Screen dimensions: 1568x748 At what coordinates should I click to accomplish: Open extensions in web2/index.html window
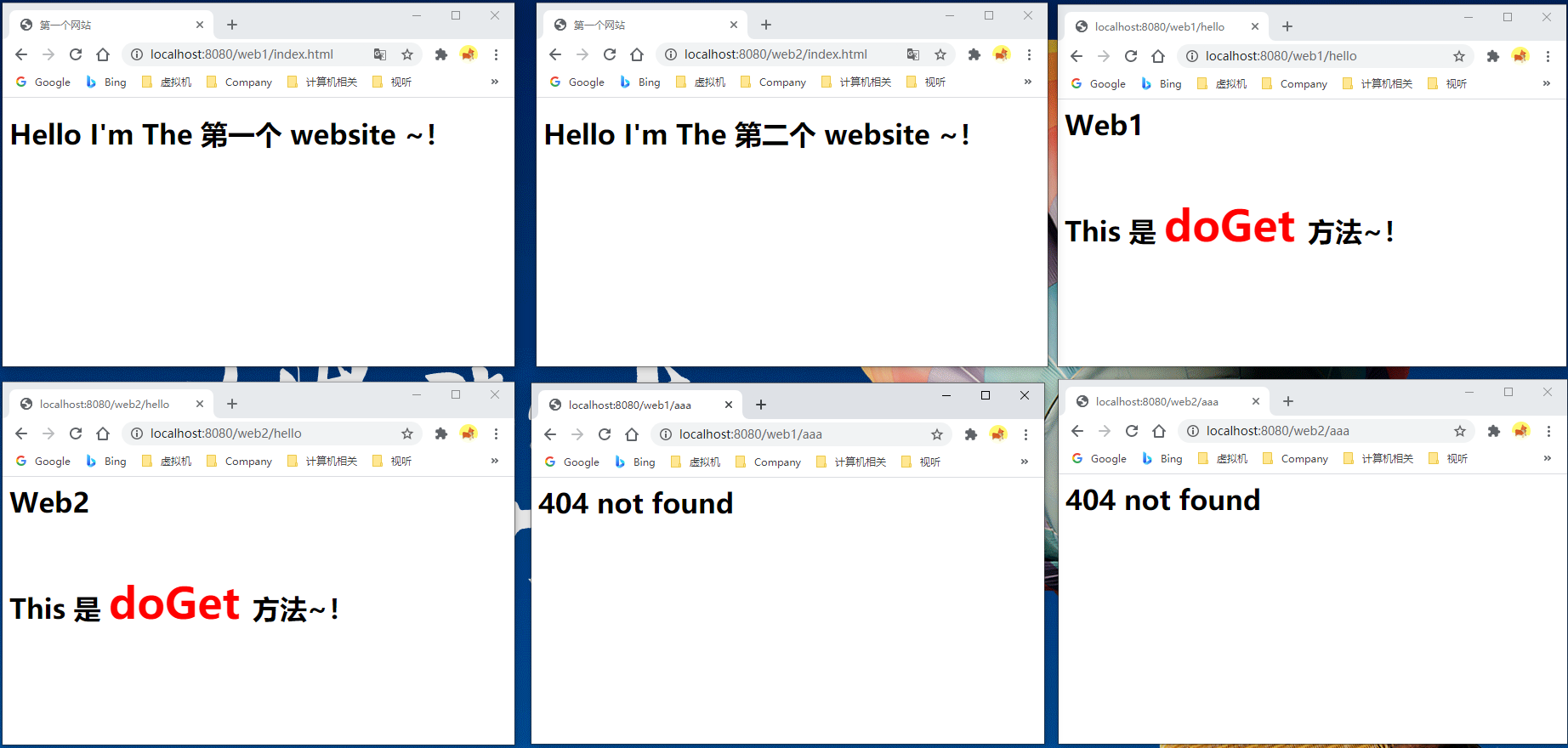point(974,54)
